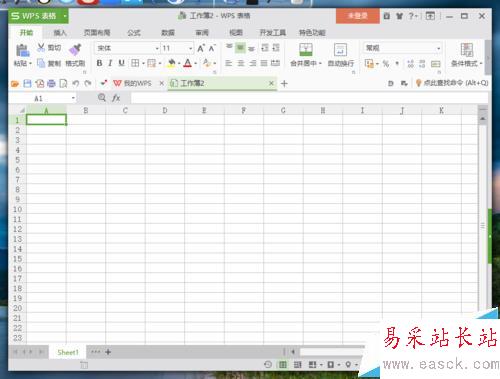Click the fx insert function icon
This screenshot has height=379, width=500.
(x=116, y=98)
